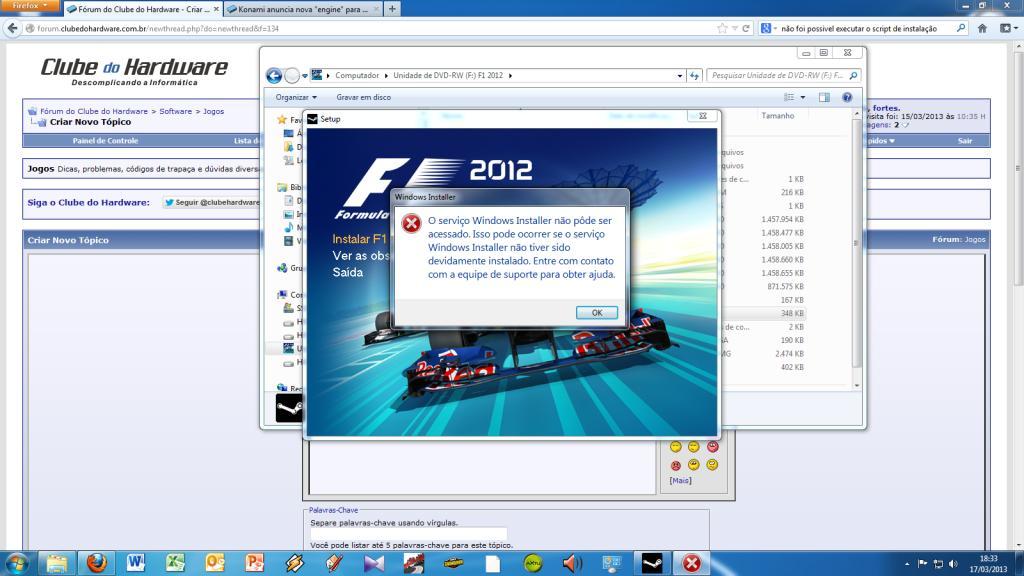The height and width of the screenshot is (576, 1024).
Task: Open Explorer help question mark icon
Action: [x=847, y=97]
